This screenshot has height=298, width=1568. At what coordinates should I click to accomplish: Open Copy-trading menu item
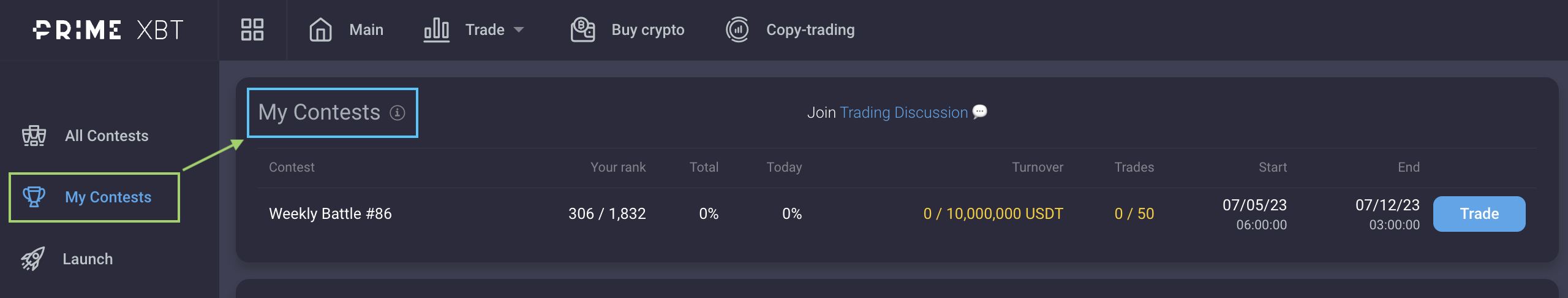point(810,30)
